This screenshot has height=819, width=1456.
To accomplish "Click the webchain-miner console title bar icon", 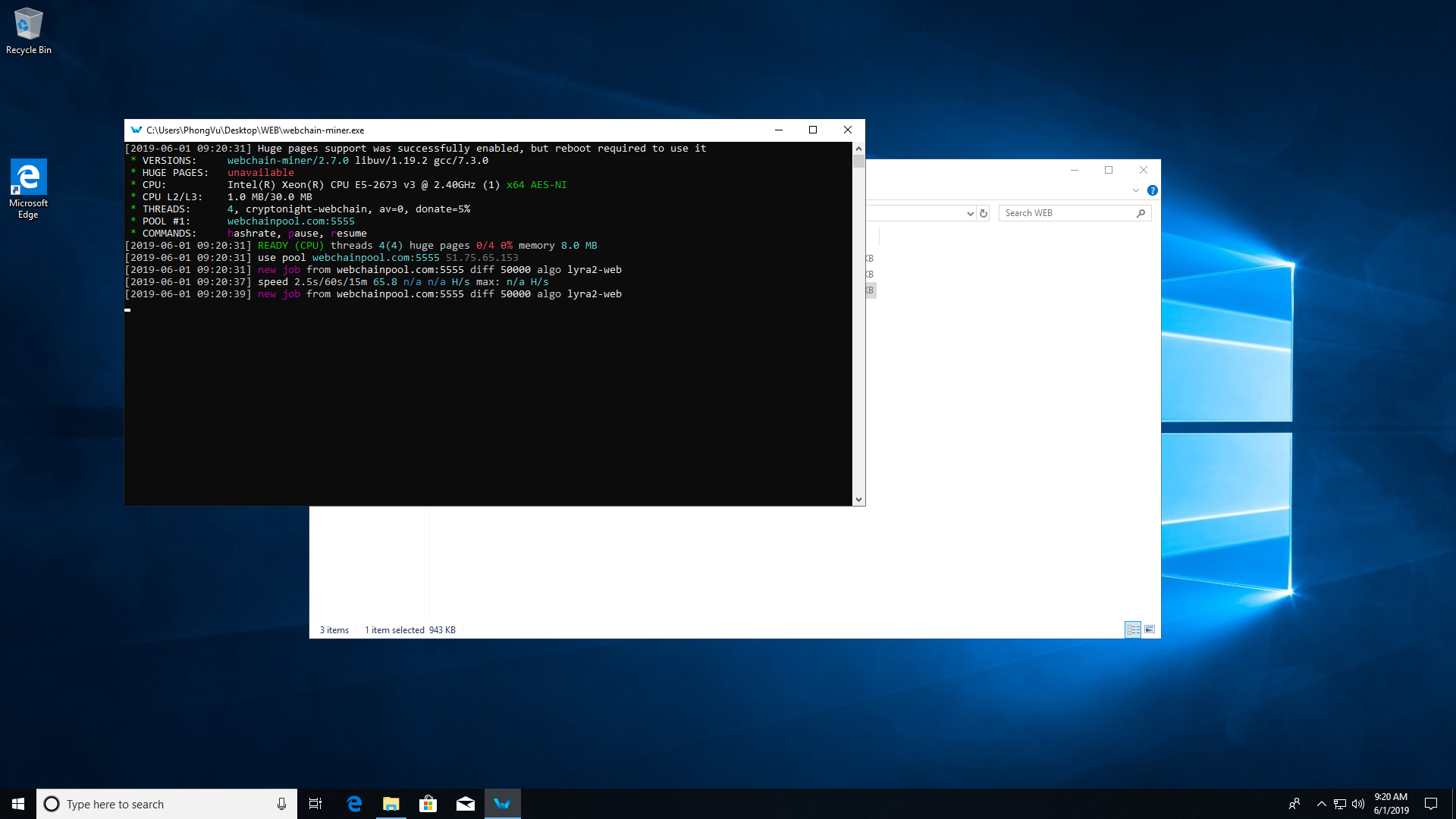I will click(136, 130).
